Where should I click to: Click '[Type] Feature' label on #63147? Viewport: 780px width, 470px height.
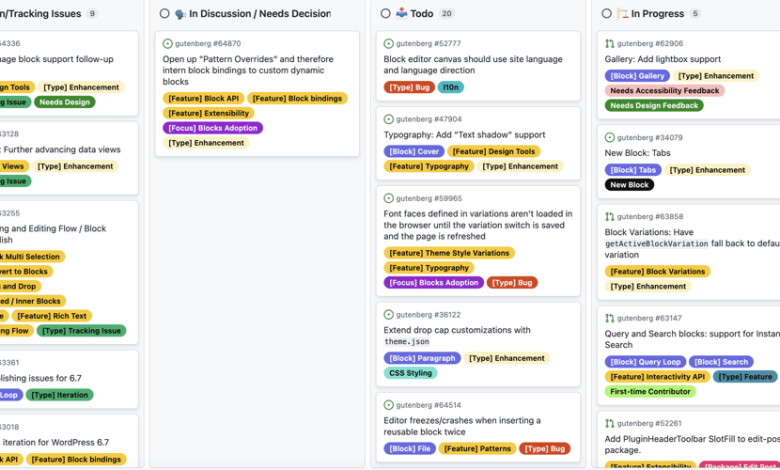point(745,377)
